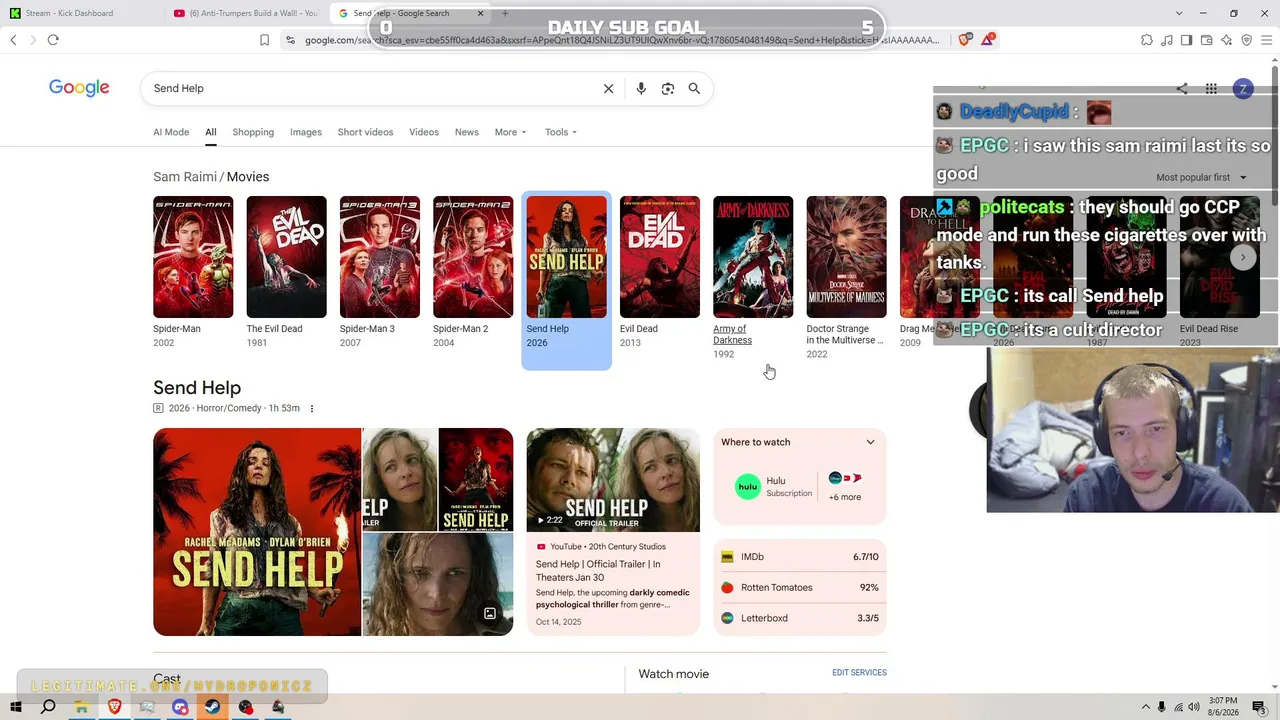The width and height of the screenshot is (1280, 720).
Task: Switch to Images results
Action: tap(306, 132)
